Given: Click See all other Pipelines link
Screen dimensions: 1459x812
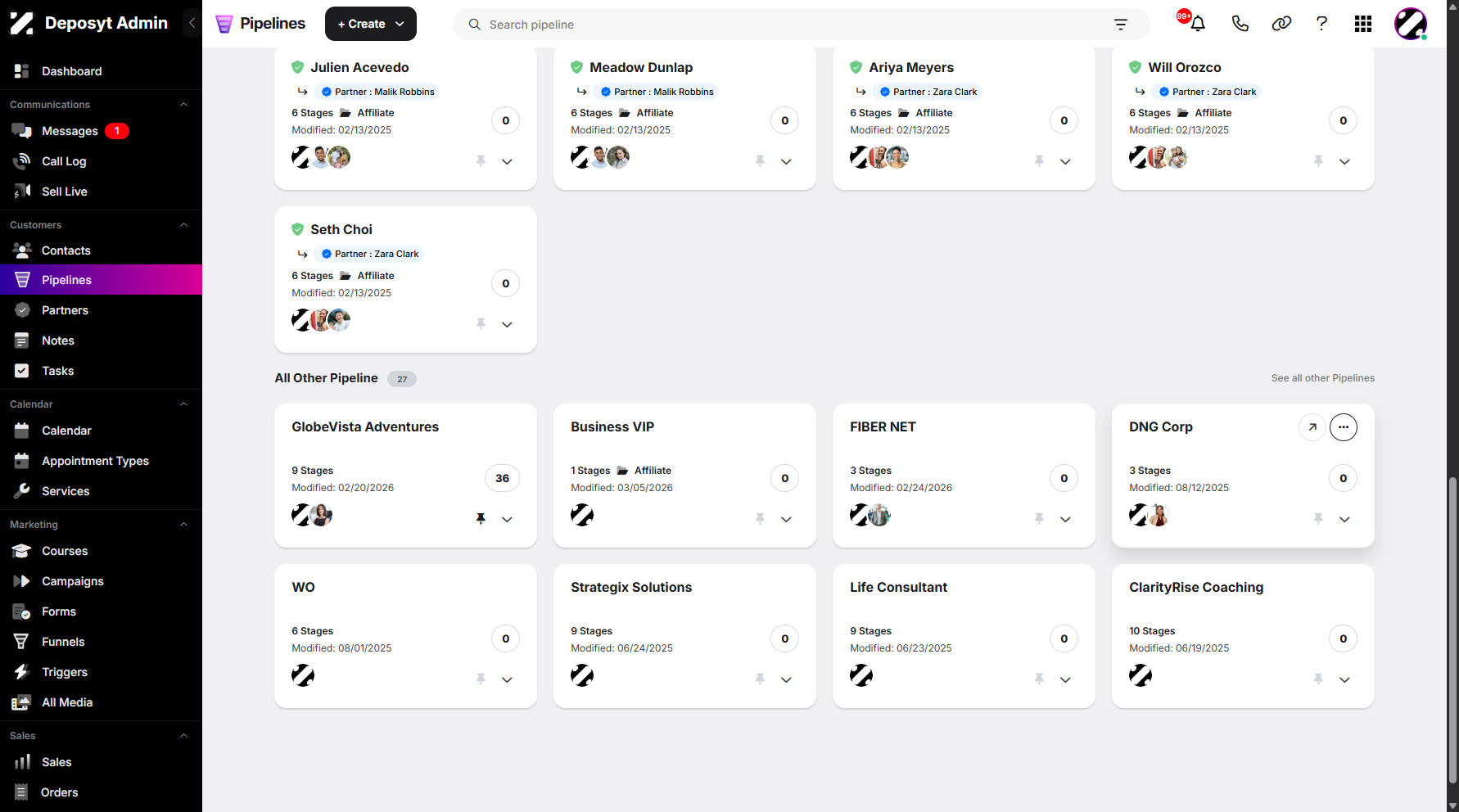Looking at the screenshot, I should coord(1322,378).
